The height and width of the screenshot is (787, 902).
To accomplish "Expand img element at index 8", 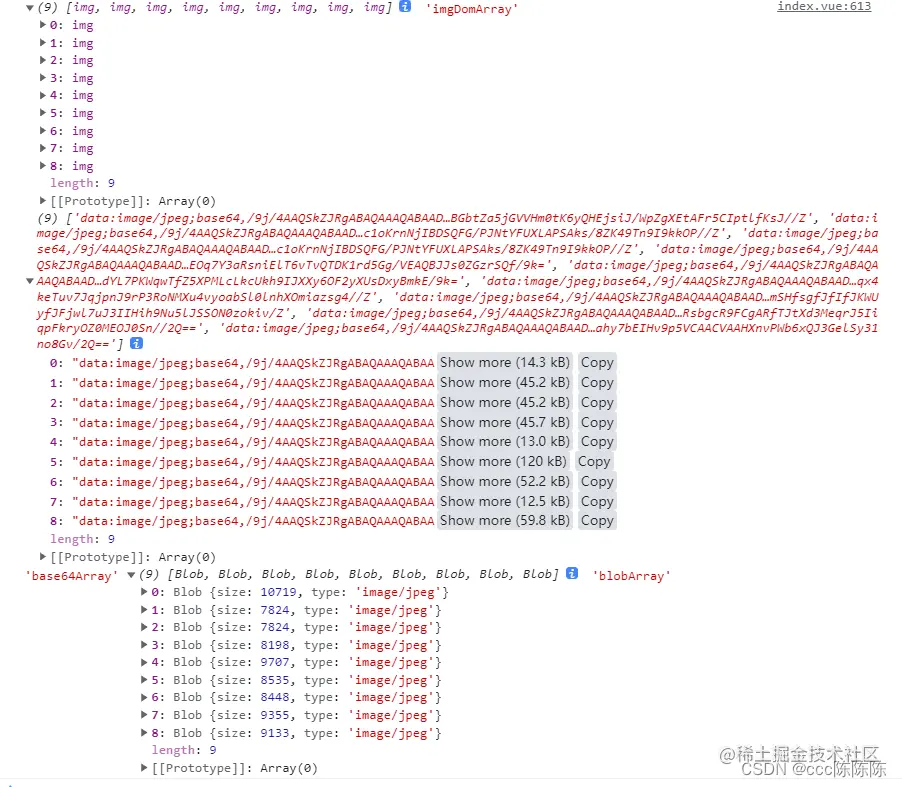I will coord(43,166).
